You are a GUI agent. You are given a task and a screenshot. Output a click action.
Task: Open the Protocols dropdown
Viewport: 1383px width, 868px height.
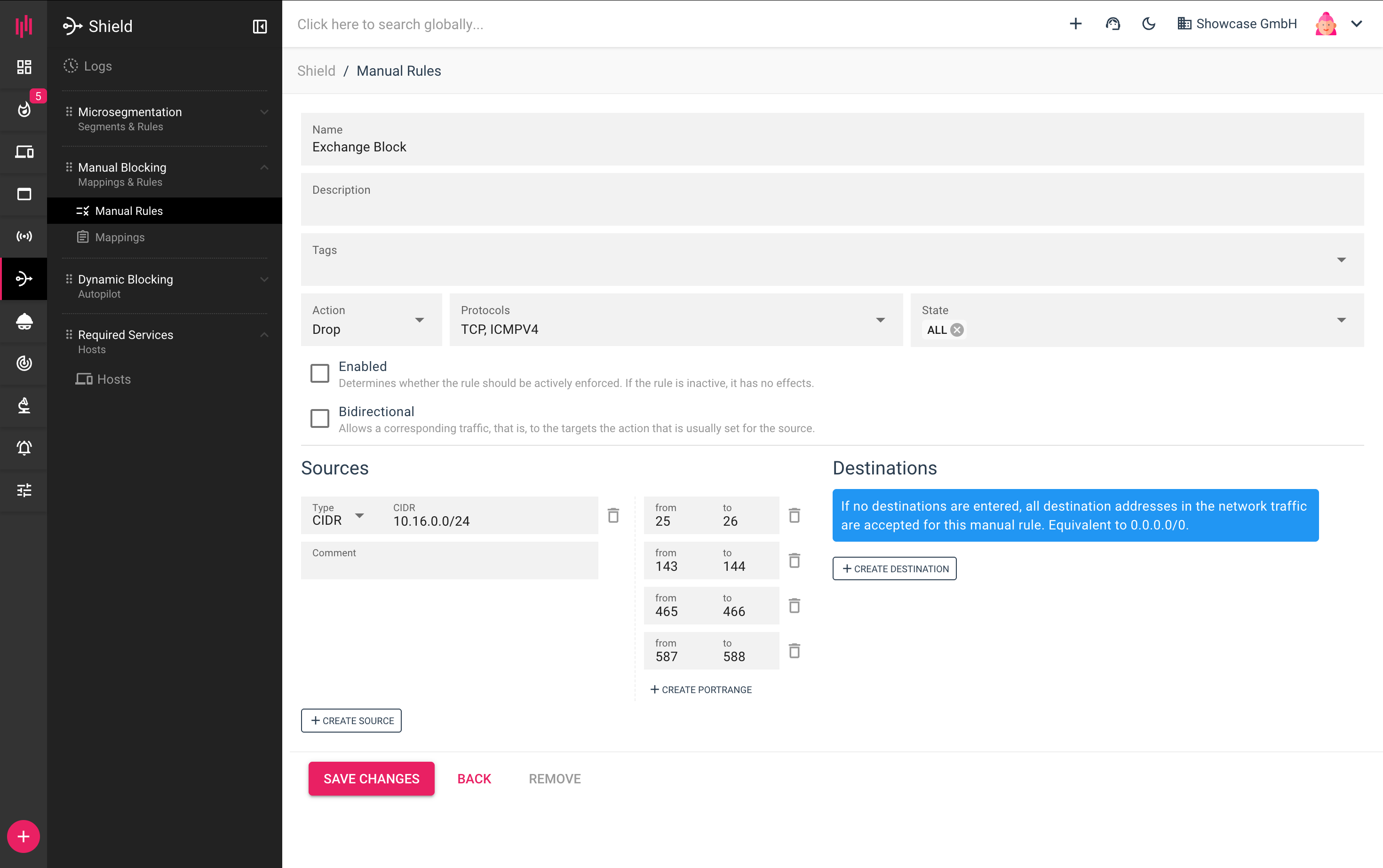point(676,320)
